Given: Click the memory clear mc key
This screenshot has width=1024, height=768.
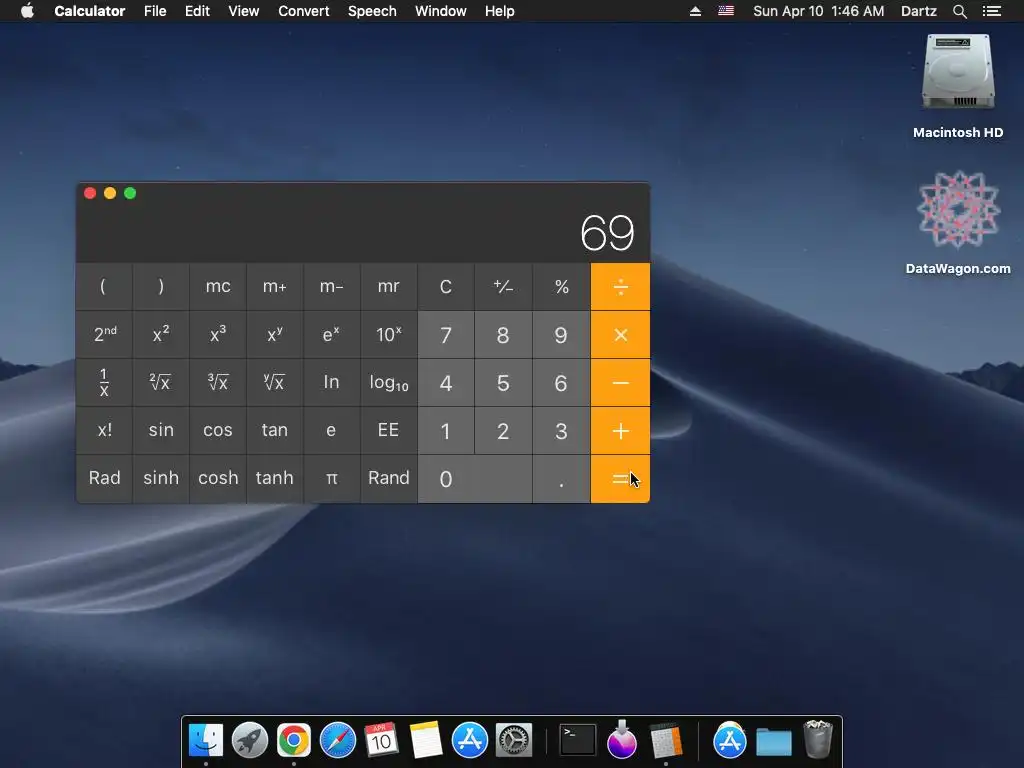Looking at the screenshot, I should pyautogui.click(x=217, y=287).
